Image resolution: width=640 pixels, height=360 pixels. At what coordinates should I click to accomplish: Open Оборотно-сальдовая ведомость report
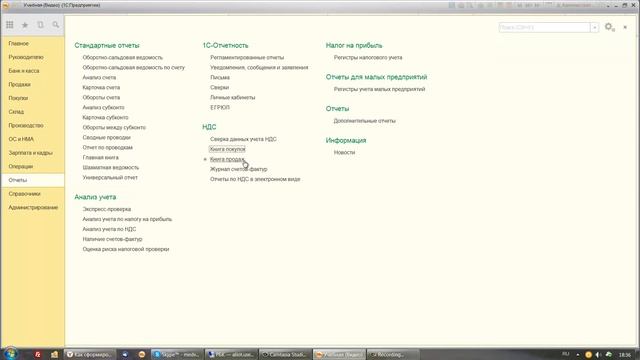pos(122,58)
